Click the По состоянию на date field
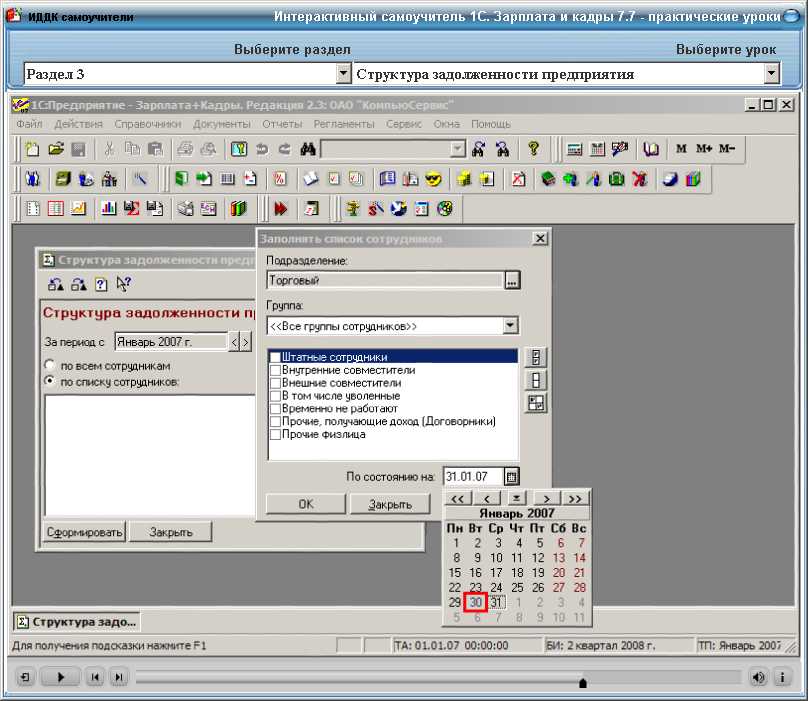The image size is (808, 701). (x=473, y=477)
